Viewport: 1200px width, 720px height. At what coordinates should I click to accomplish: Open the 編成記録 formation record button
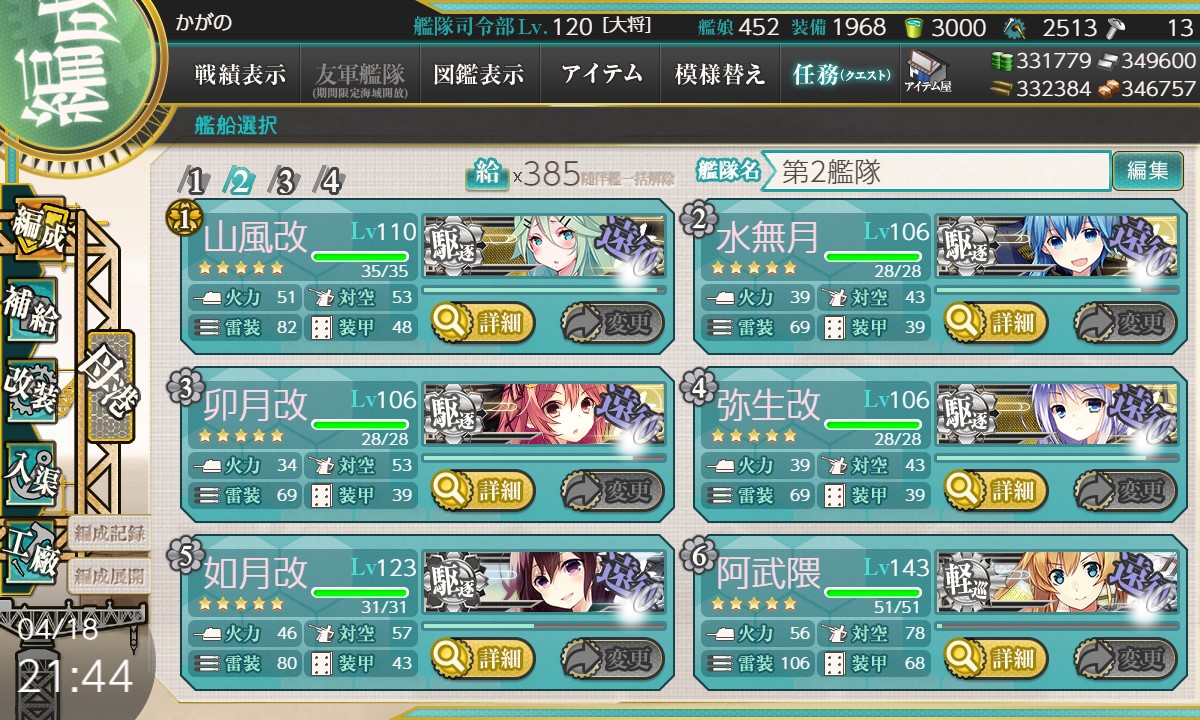[x=109, y=532]
